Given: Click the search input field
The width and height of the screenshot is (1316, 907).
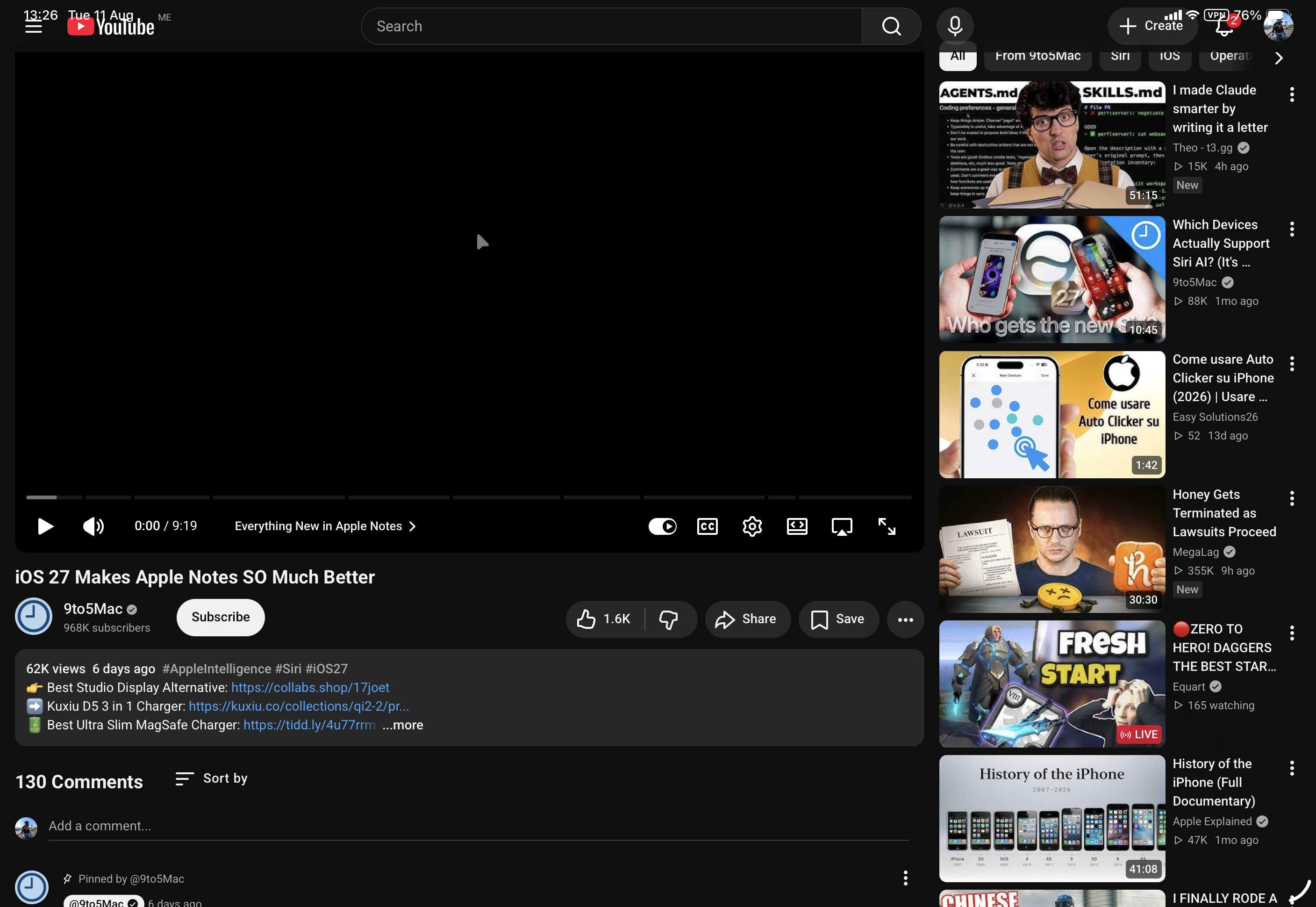Looking at the screenshot, I should [x=612, y=26].
